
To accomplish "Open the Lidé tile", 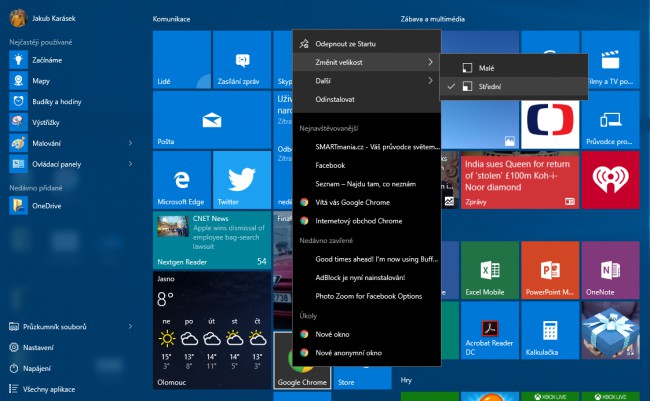I will (x=182, y=60).
